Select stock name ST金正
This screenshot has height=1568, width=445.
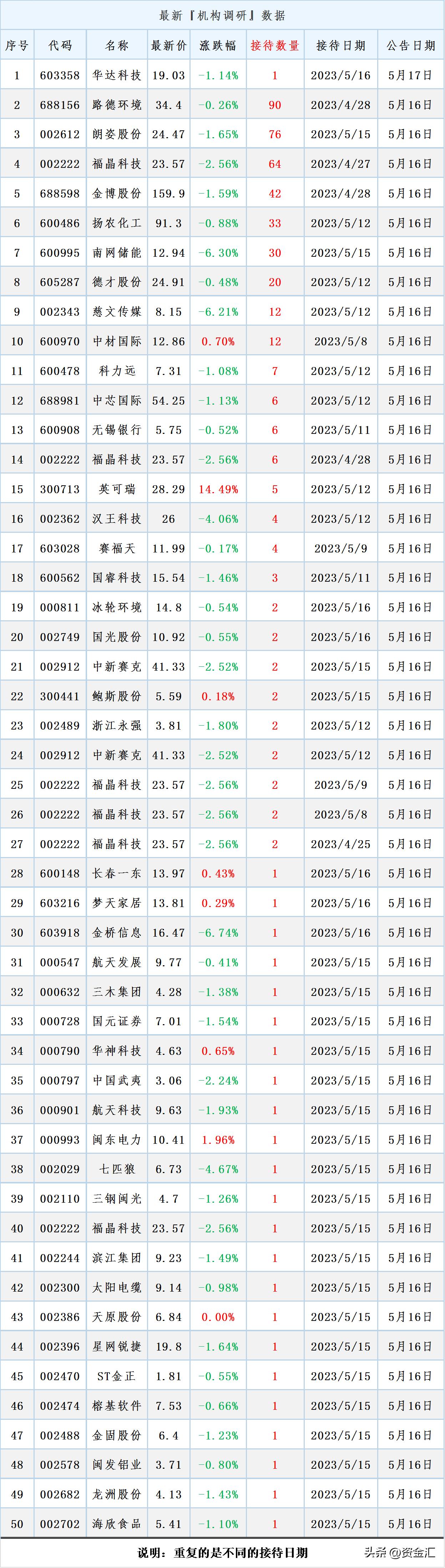click(117, 1376)
